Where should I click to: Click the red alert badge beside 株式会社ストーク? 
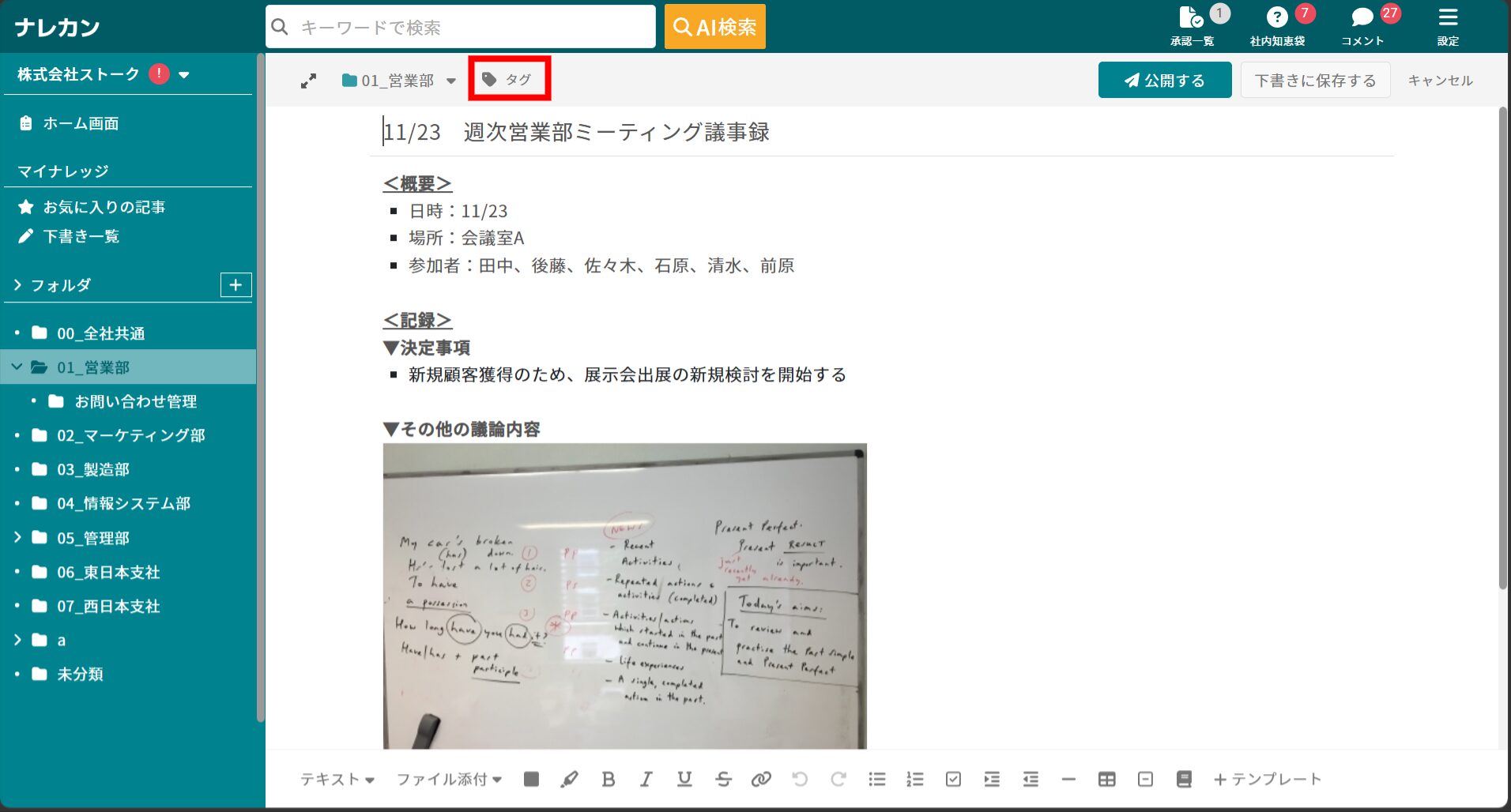pos(159,73)
